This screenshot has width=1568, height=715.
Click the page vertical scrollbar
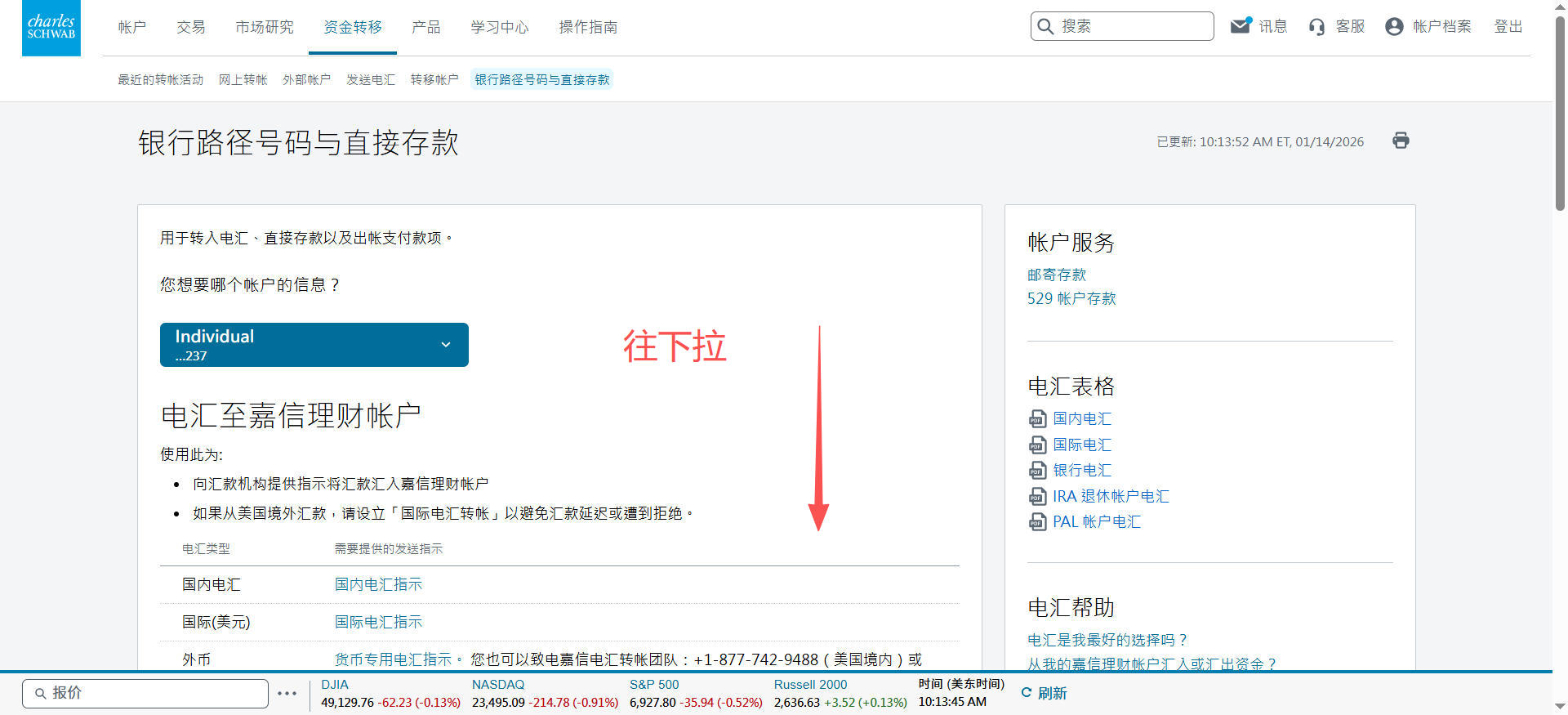1559,114
